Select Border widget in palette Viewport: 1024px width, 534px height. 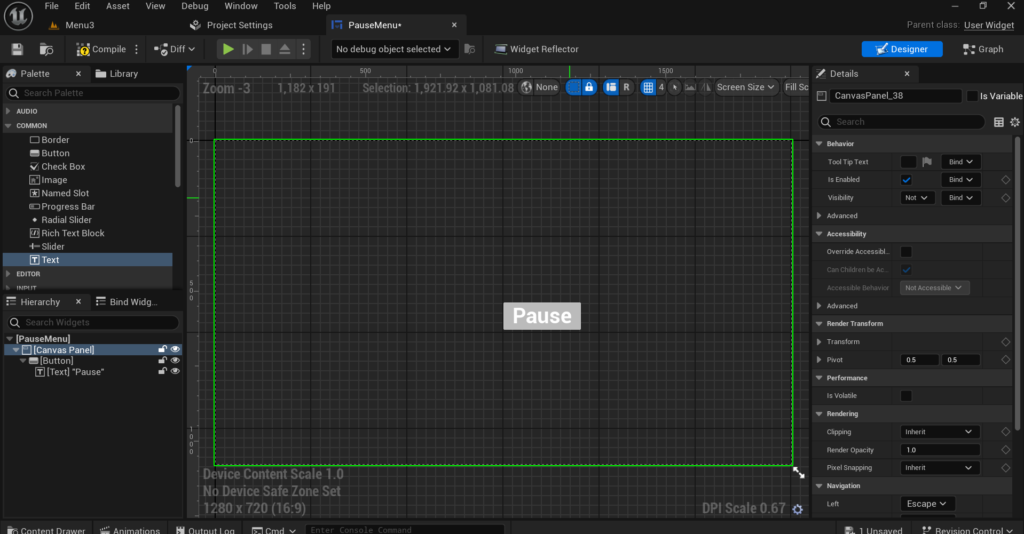(49, 140)
